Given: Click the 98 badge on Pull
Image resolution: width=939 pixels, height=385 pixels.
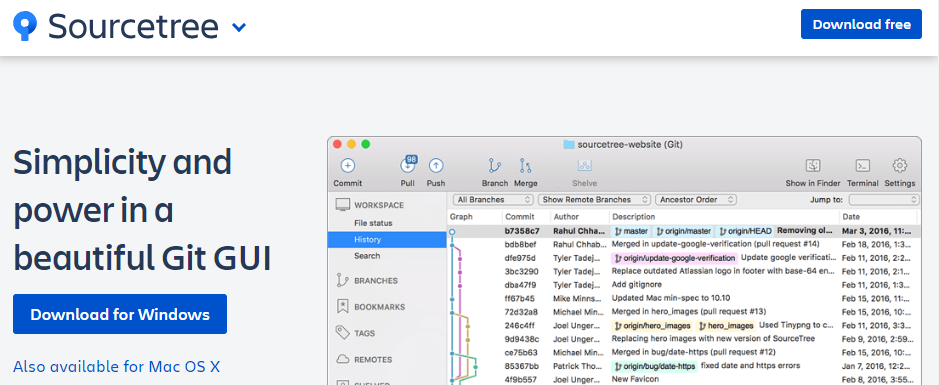Looking at the screenshot, I should 411,159.
